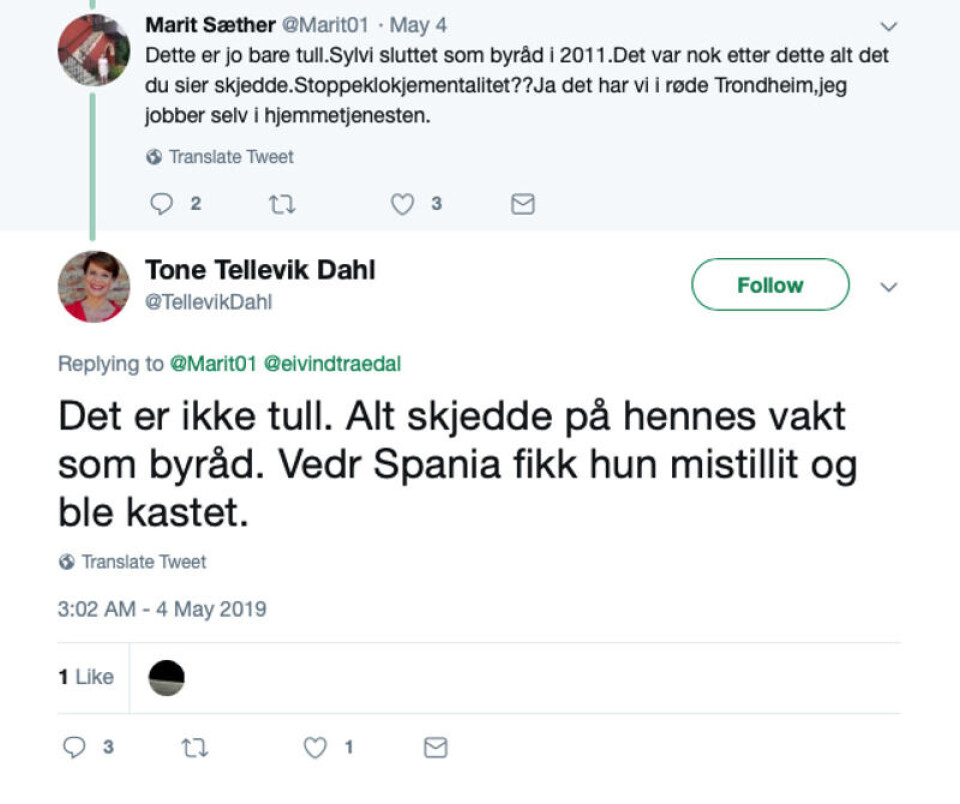Viewport: 960px width, 804px height.
Task: Open the @Marit01 mention link
Action: pos(211,364)
